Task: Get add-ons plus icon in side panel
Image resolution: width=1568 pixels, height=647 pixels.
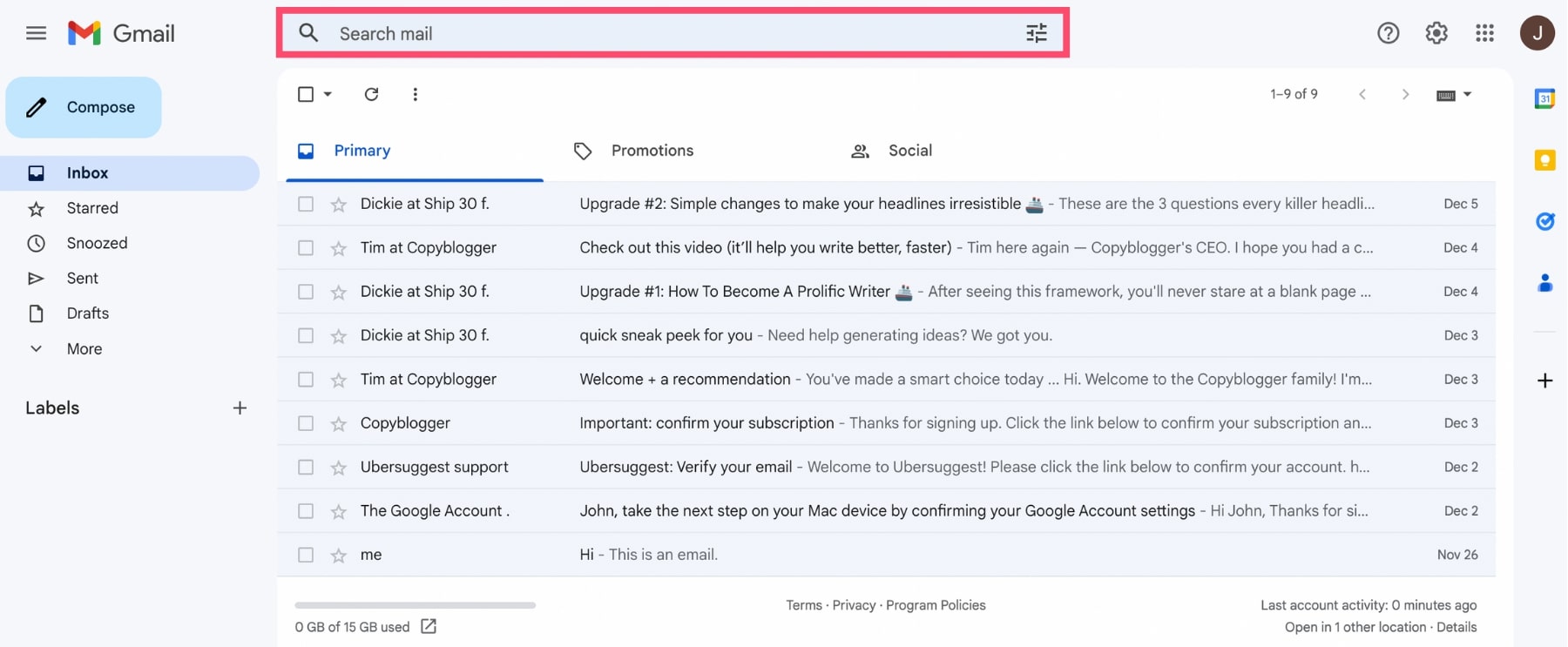Action: [1544, 381]
